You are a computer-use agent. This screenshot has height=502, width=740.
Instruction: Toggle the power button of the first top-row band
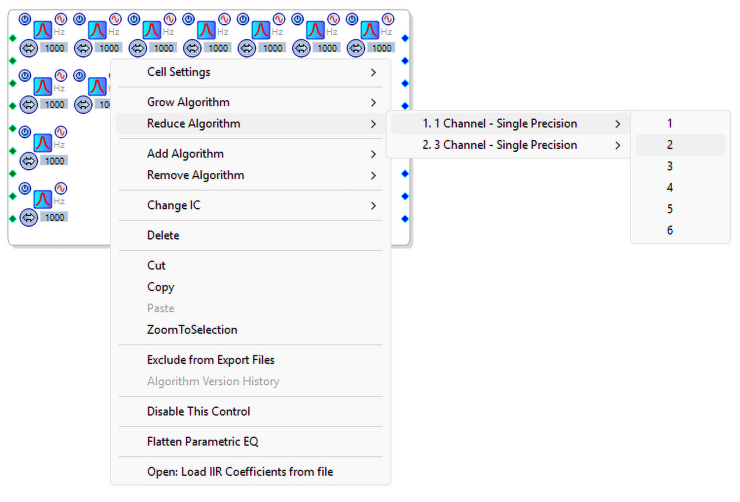click(x=26, y=19)
